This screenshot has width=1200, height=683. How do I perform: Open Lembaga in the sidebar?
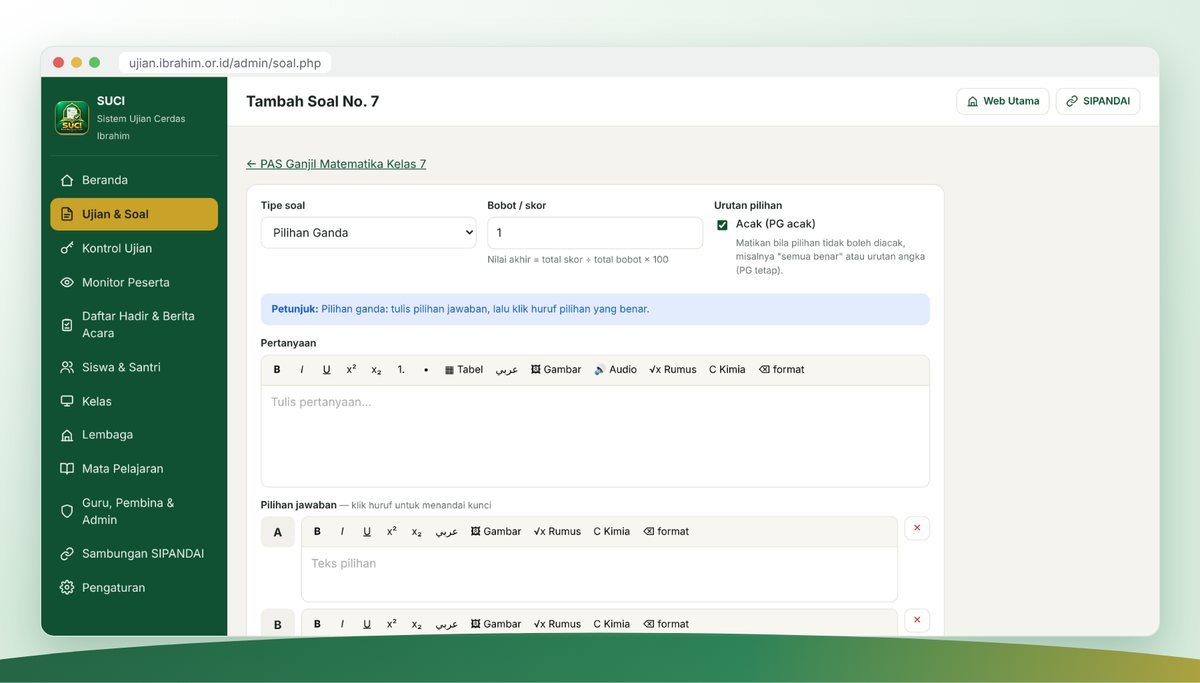pos(134,435)
